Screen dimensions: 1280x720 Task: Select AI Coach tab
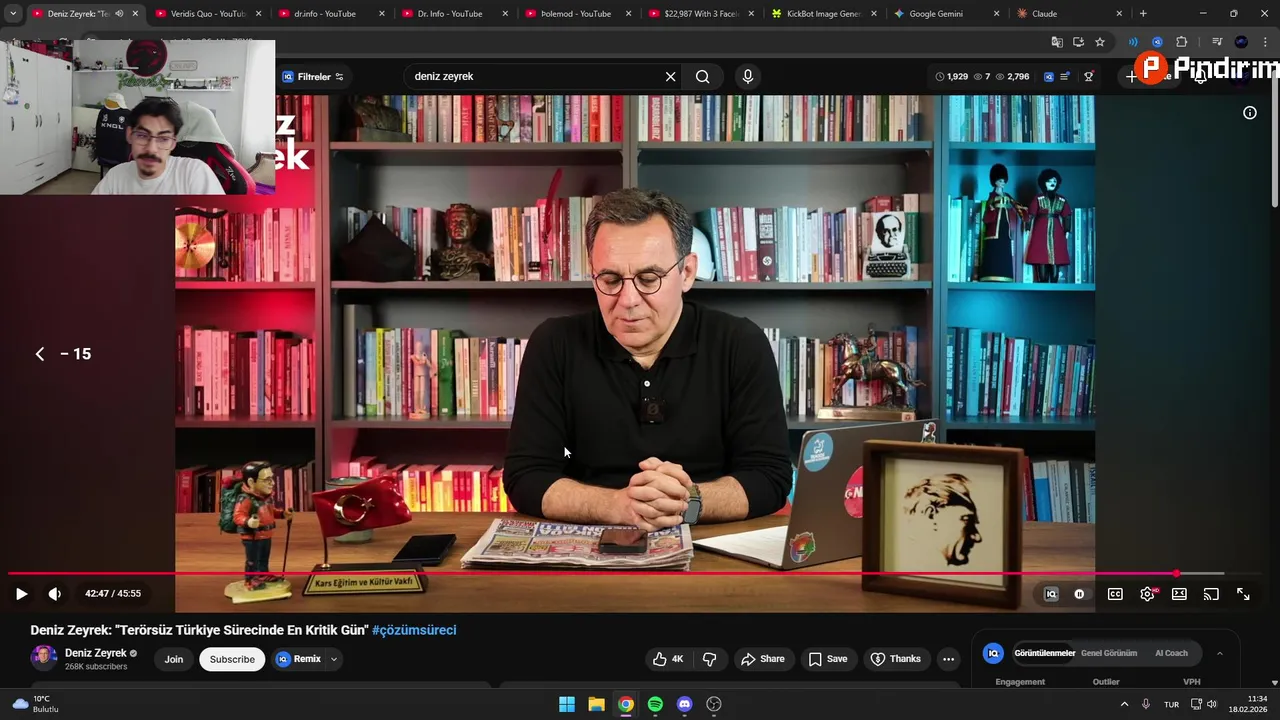(1171, 653)
